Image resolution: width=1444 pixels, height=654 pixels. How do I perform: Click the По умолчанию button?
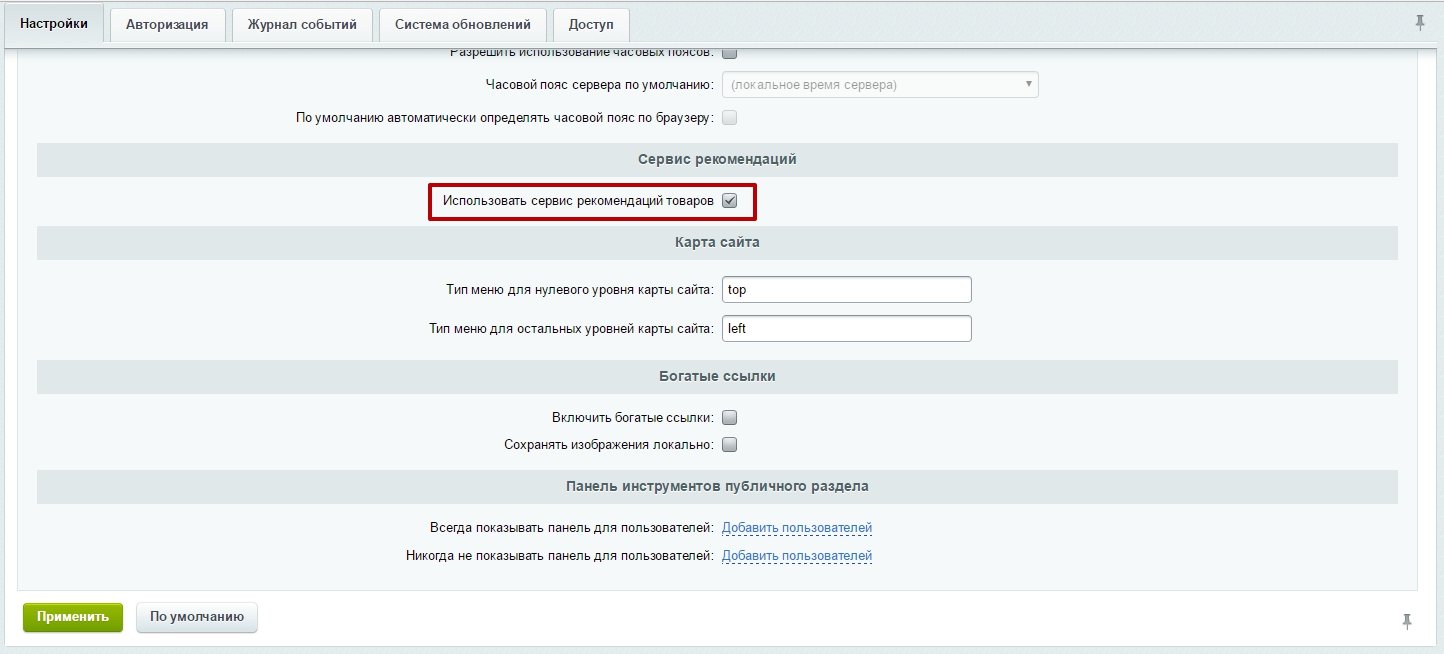tap(197, 617)
